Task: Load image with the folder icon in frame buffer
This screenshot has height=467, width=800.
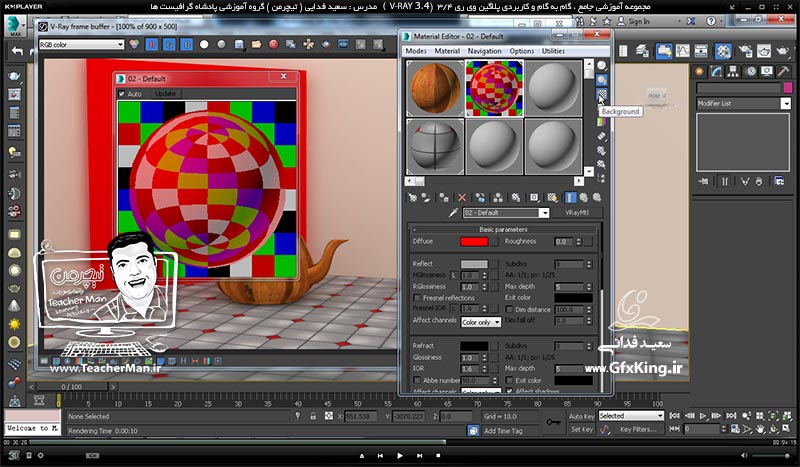Action: 256,45
